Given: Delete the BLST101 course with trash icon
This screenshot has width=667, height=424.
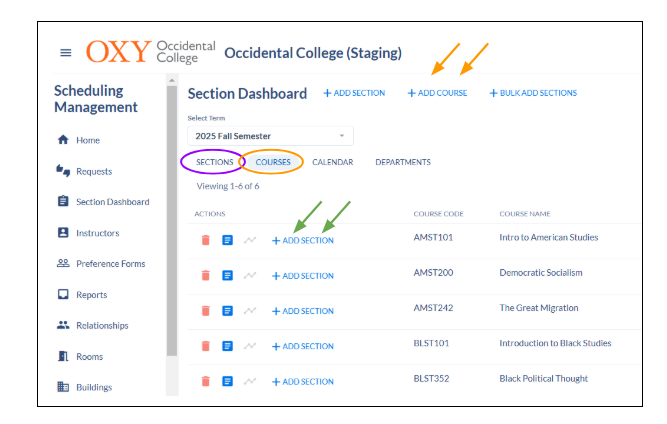Looking at the screenshot, I should tap(205, 346).
